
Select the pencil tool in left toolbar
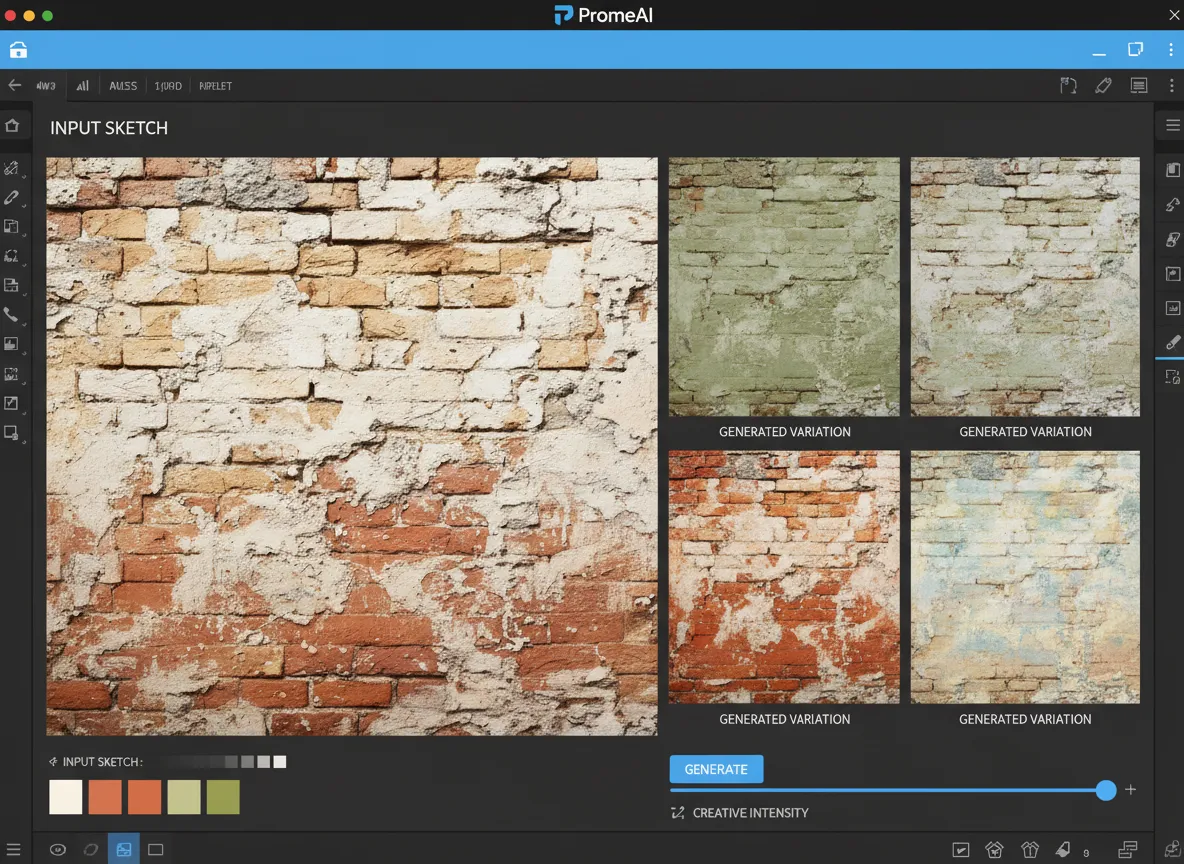[x=12, y=198]
